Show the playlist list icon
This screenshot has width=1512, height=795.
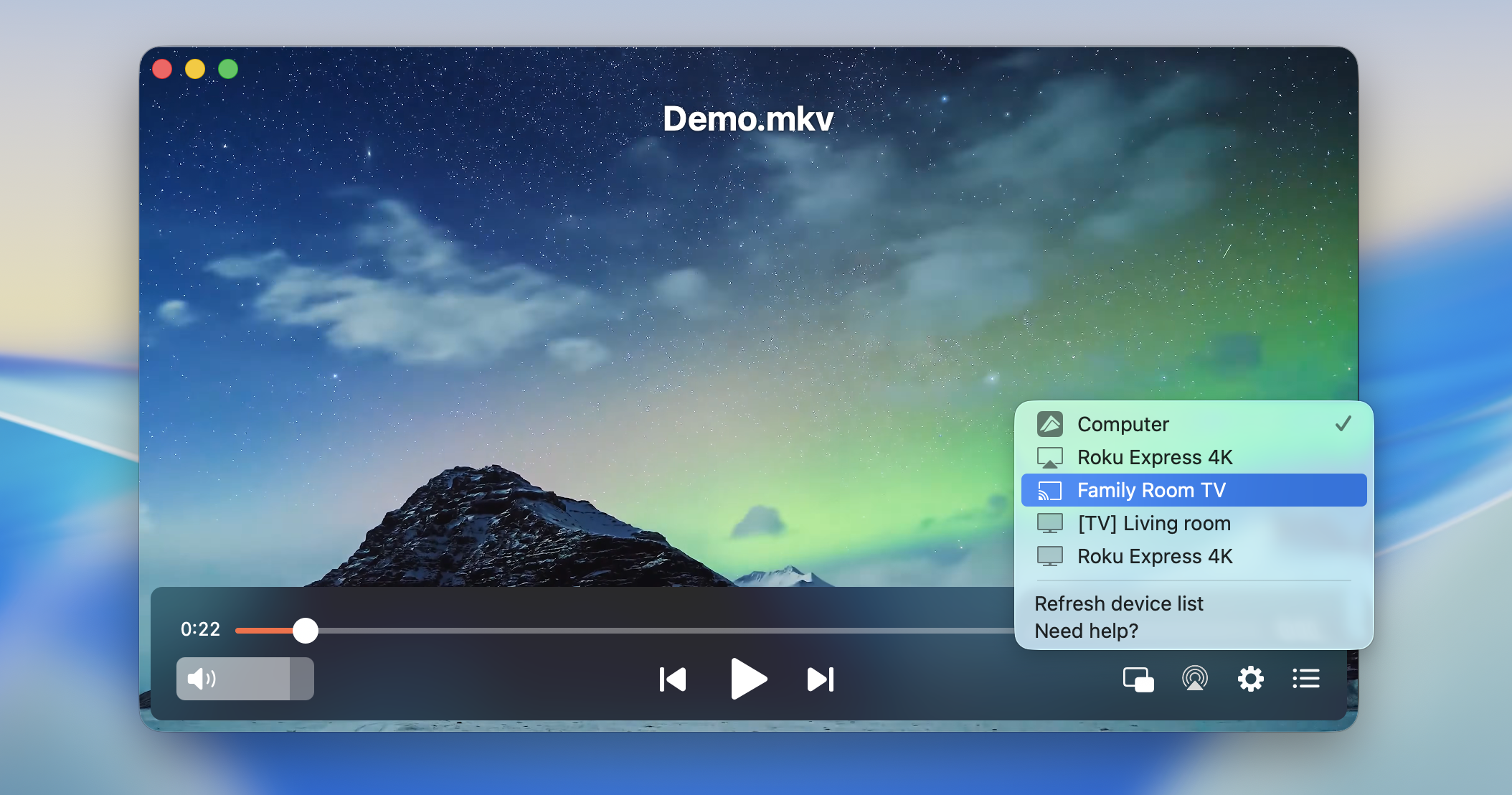pyautogui.click(x=1306, y=679)
